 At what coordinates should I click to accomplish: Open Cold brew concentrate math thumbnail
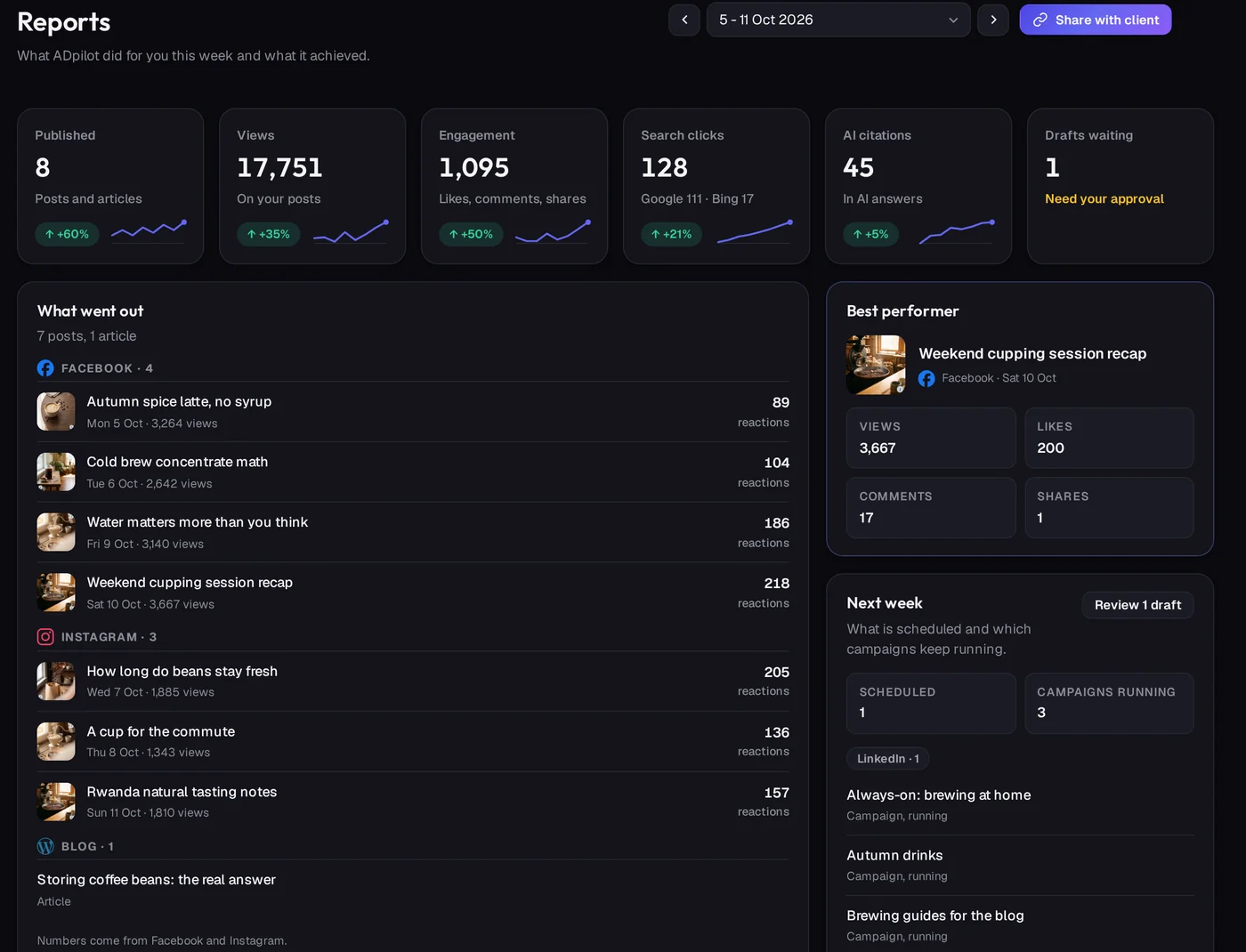[56, 472]
